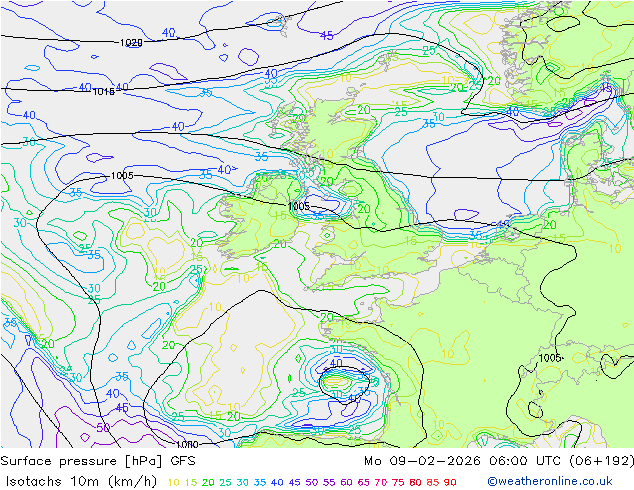Click the red 80 value in the isotach legend
Screen dimensions: 634x490
(x=415, y=482)
